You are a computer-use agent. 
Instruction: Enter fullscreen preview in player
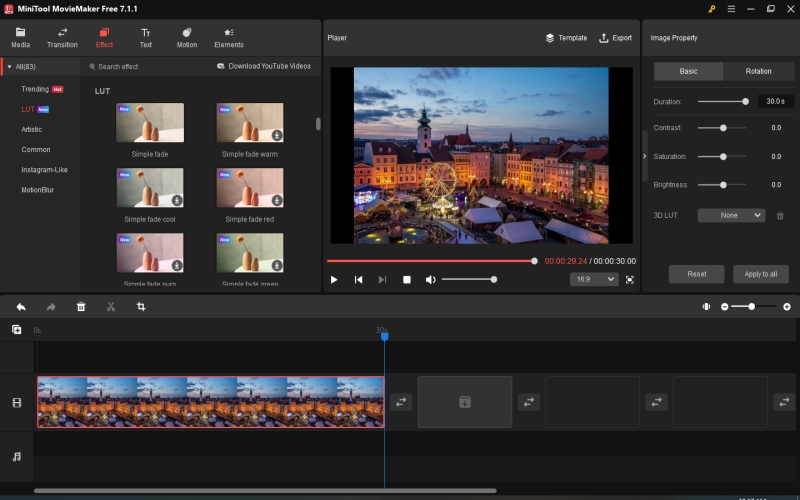point(630,280)
